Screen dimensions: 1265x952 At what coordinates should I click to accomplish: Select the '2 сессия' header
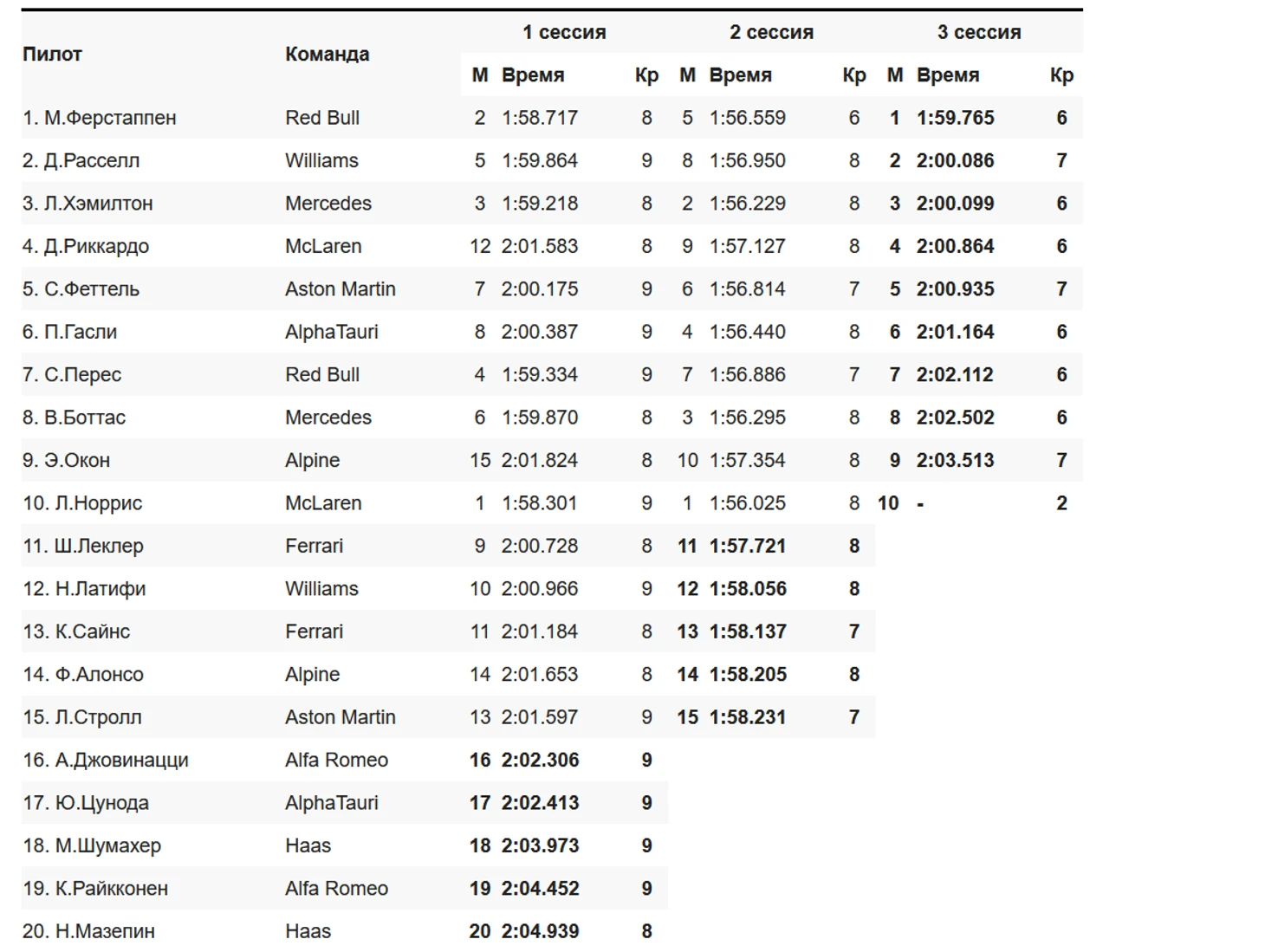coord(771,32)
